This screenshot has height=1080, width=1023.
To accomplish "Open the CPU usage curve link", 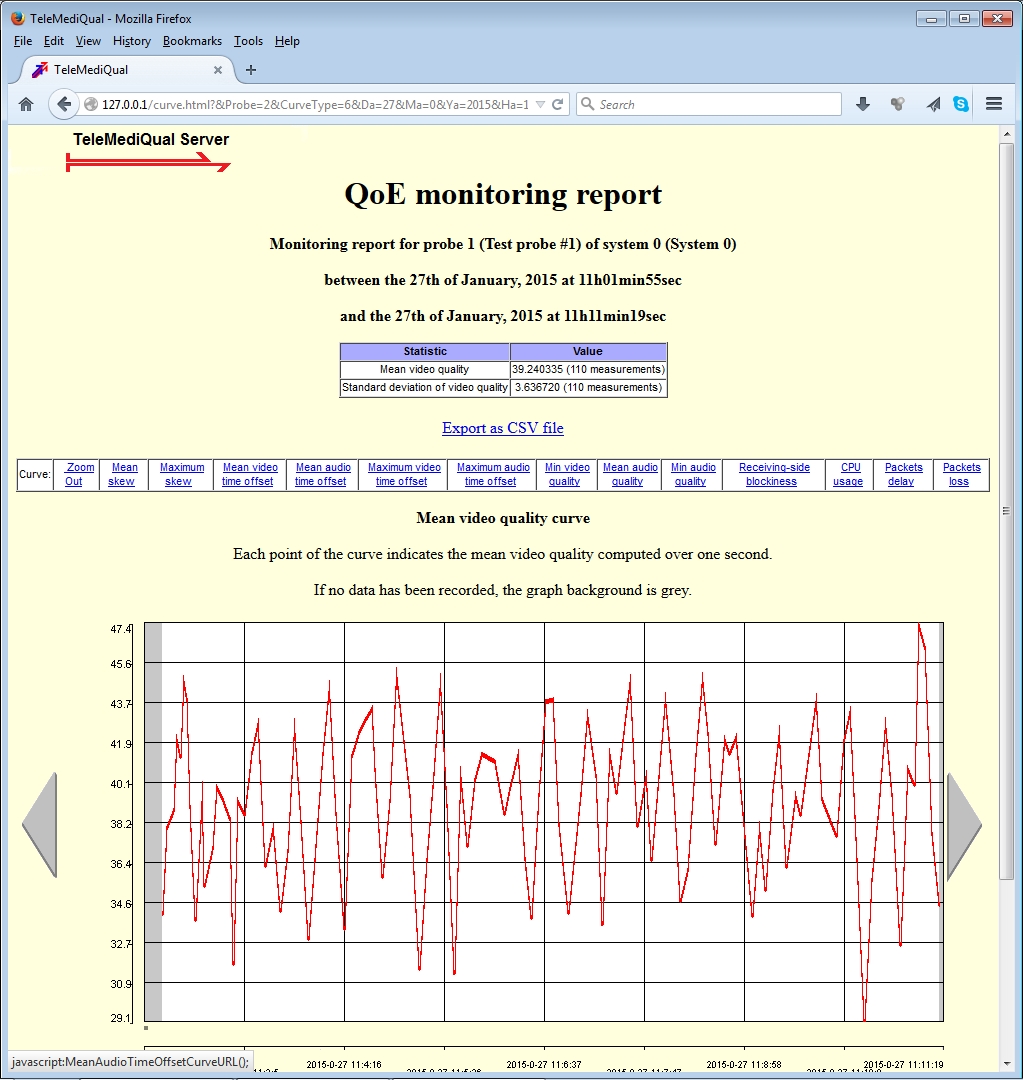I will click(x=849, y=475).
